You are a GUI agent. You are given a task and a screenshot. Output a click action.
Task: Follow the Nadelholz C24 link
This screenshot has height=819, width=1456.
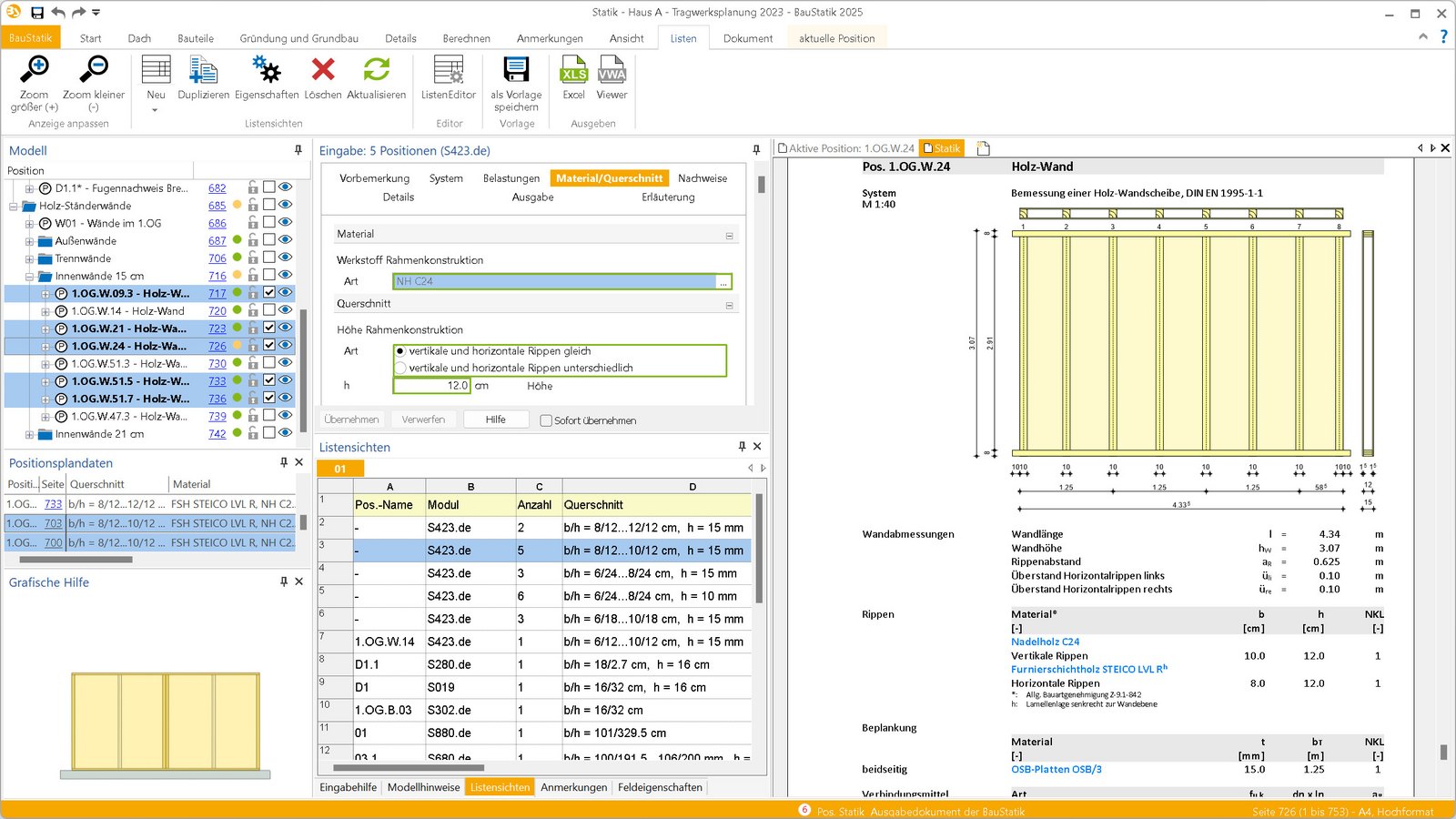pos(1045,641)
